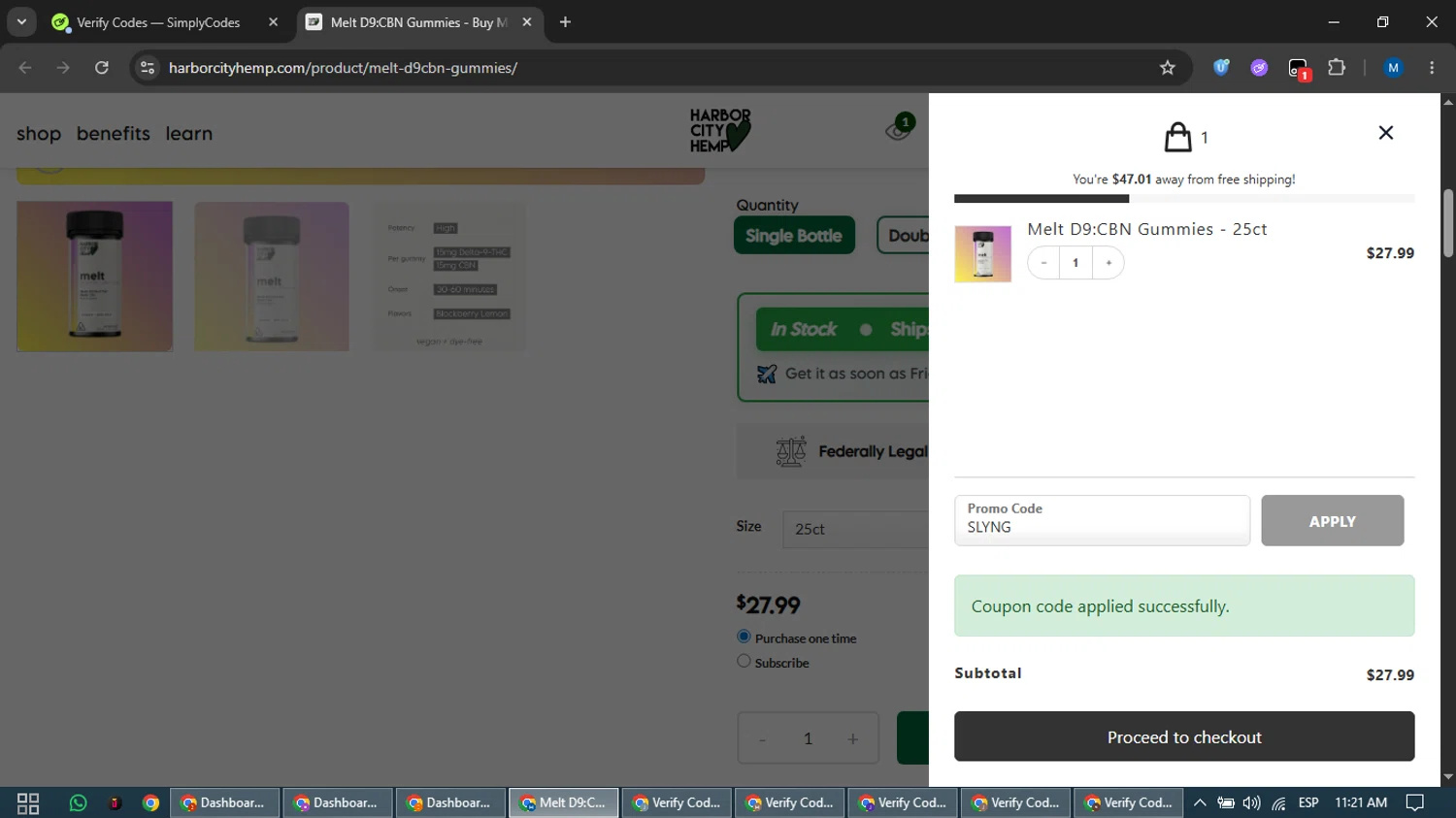Click the eye icon with the green badge
Image resolution: width=1456 pixels, height=818 pixels.
[899, 129]
